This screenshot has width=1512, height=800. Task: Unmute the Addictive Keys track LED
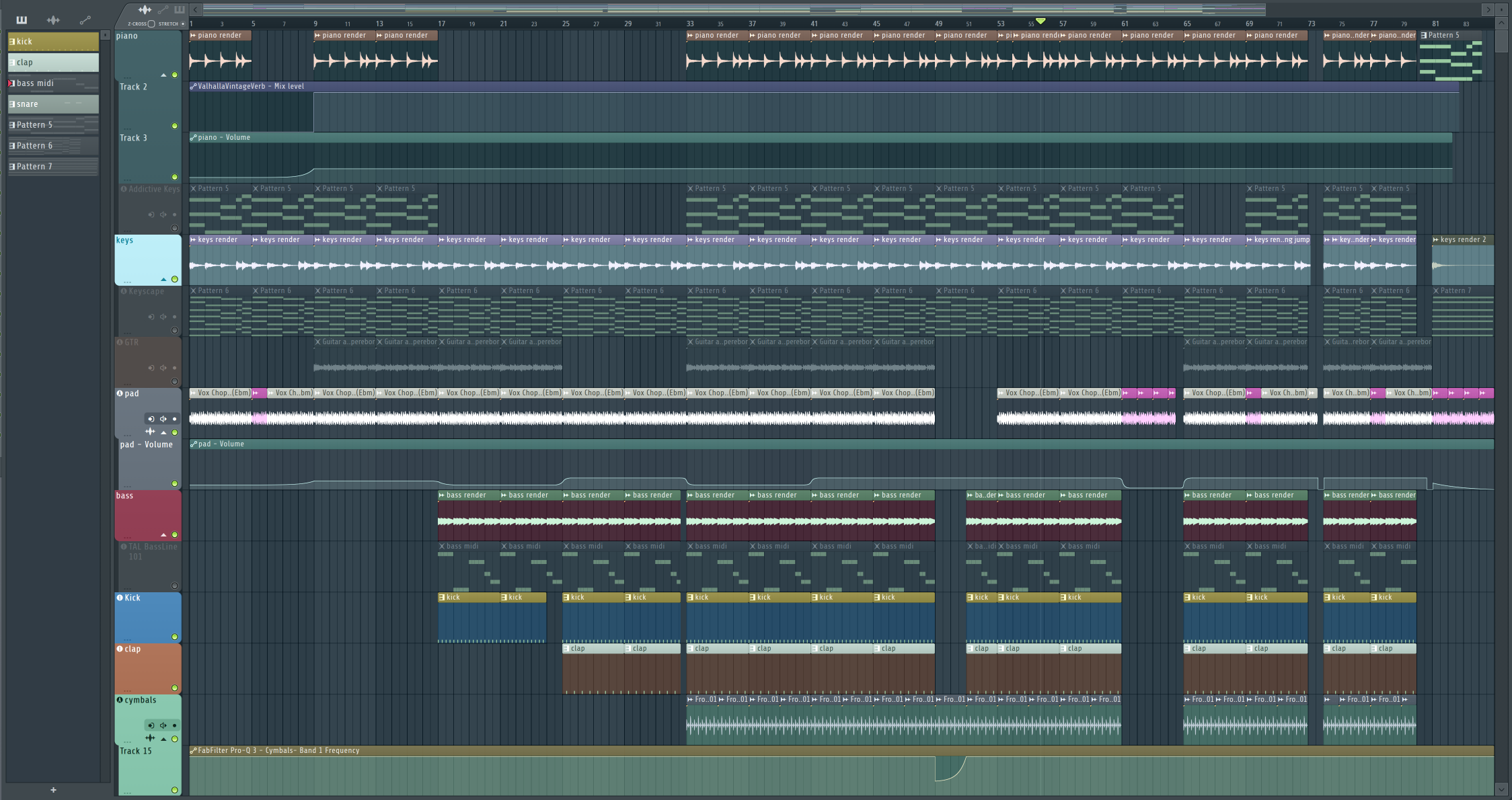coord(175,228)
